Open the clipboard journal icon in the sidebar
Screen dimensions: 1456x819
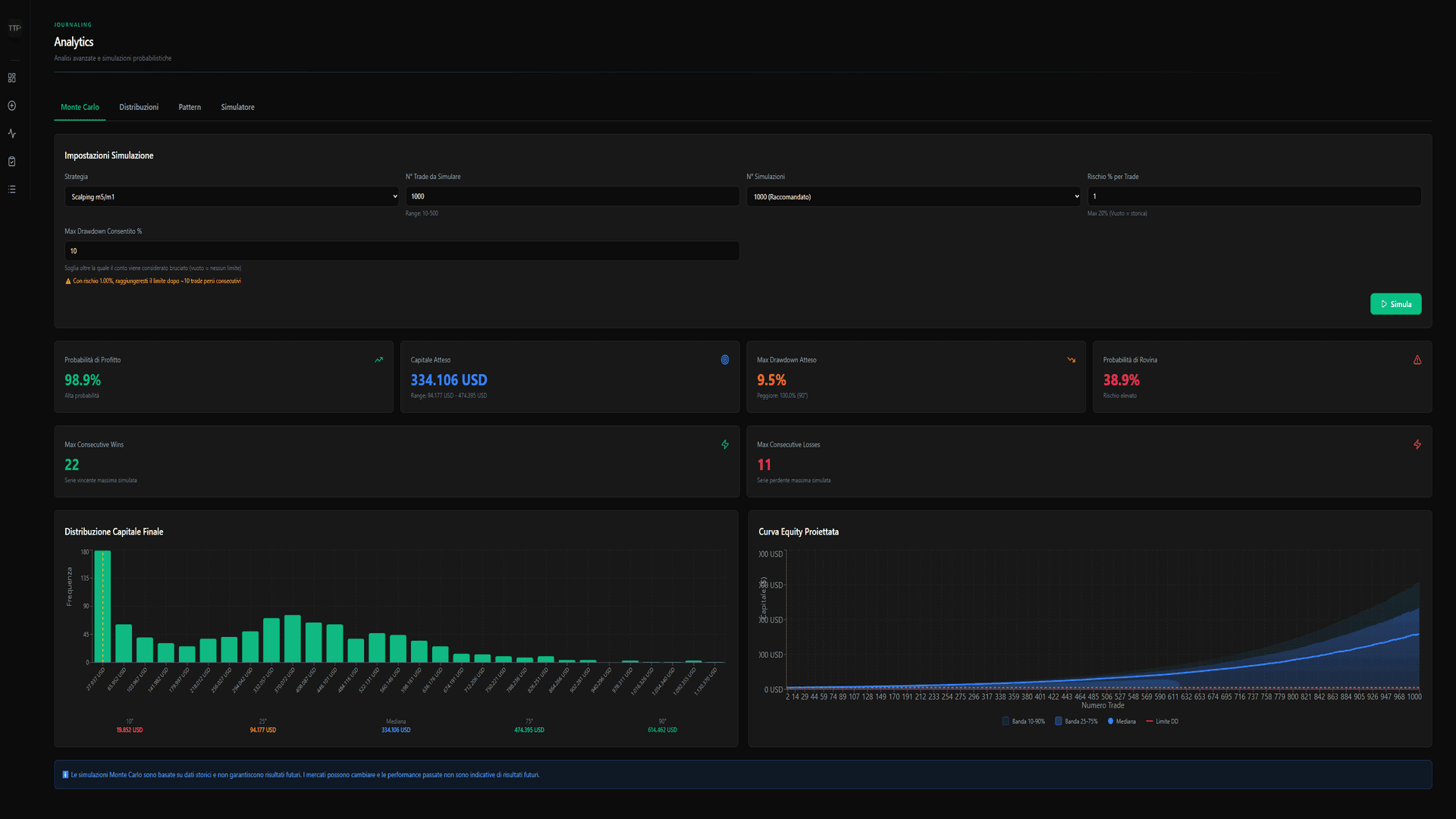point(11,161)
